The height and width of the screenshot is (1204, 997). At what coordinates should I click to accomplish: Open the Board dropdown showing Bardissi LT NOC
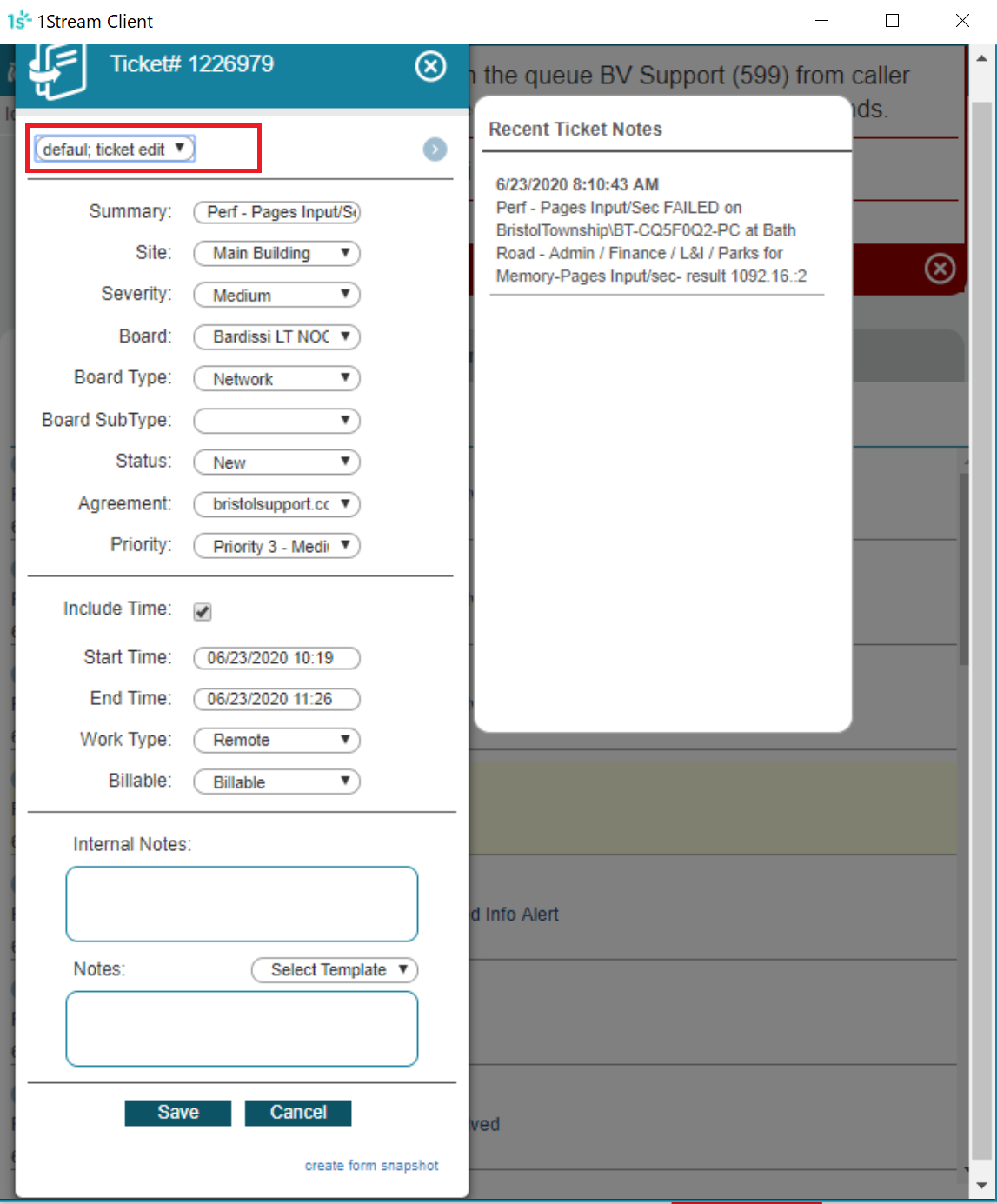(276, 336)
